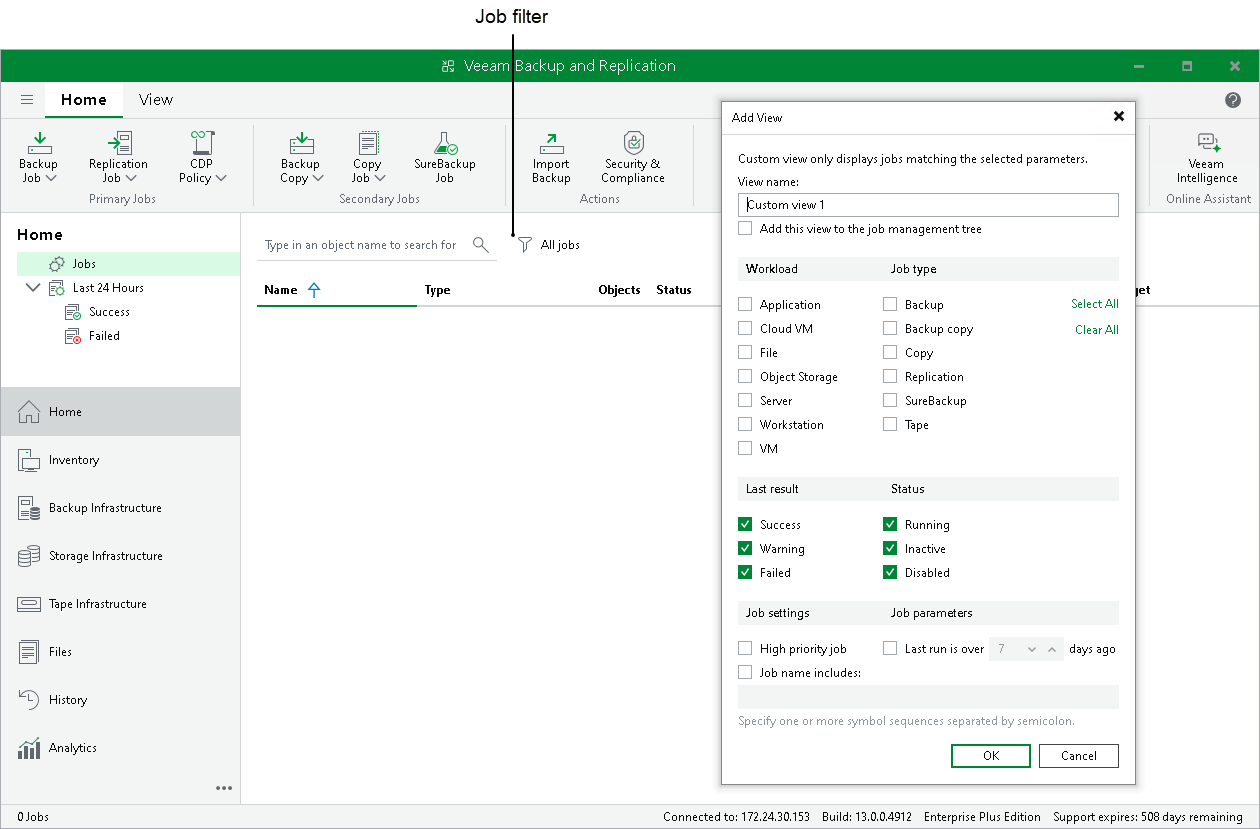Check the Object Storage workload box
The height and width of the screenshot is (829, 1260).
[x=745, y=376]
